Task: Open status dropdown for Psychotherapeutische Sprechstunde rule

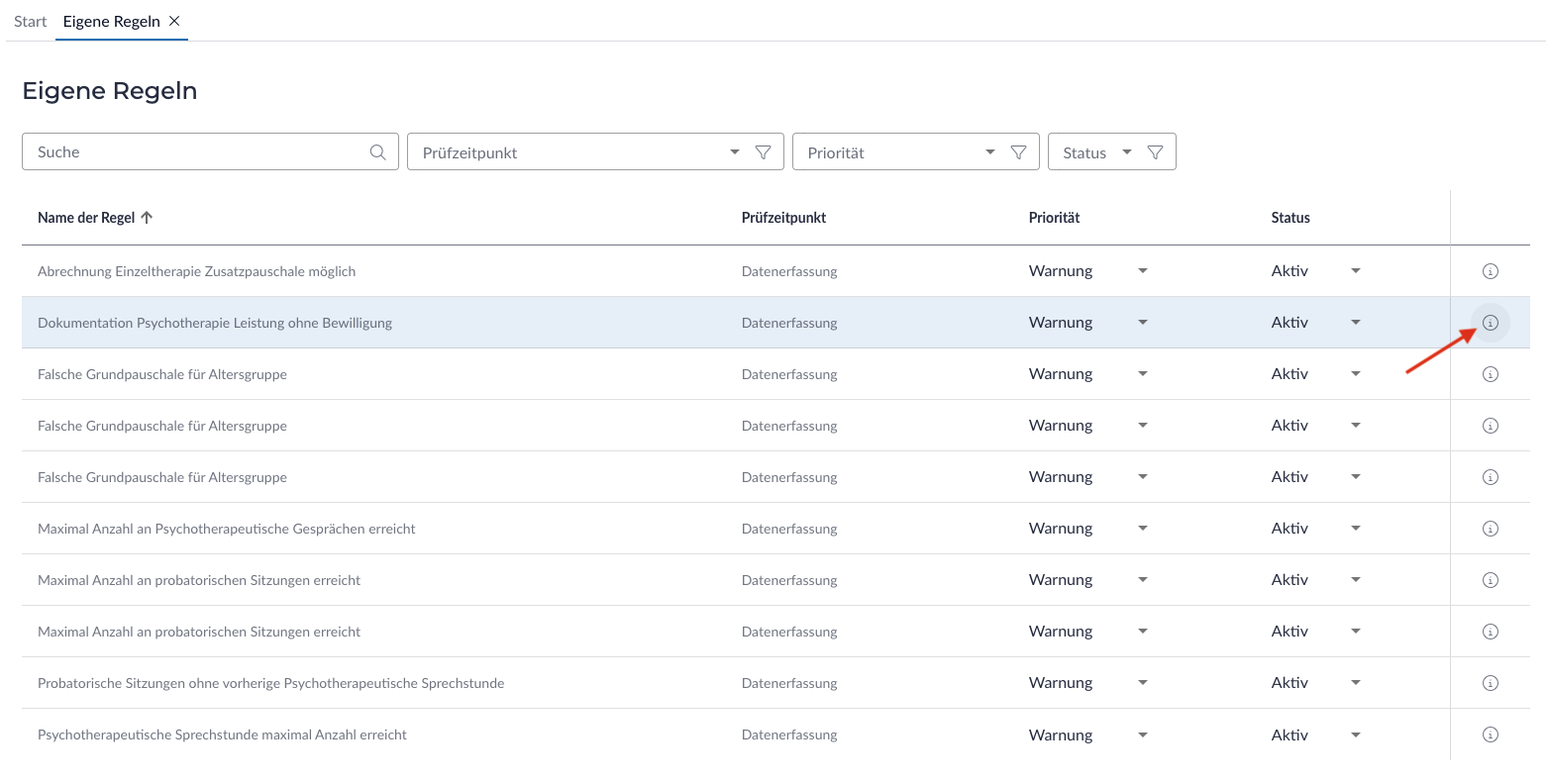Action: (1355, 735)
